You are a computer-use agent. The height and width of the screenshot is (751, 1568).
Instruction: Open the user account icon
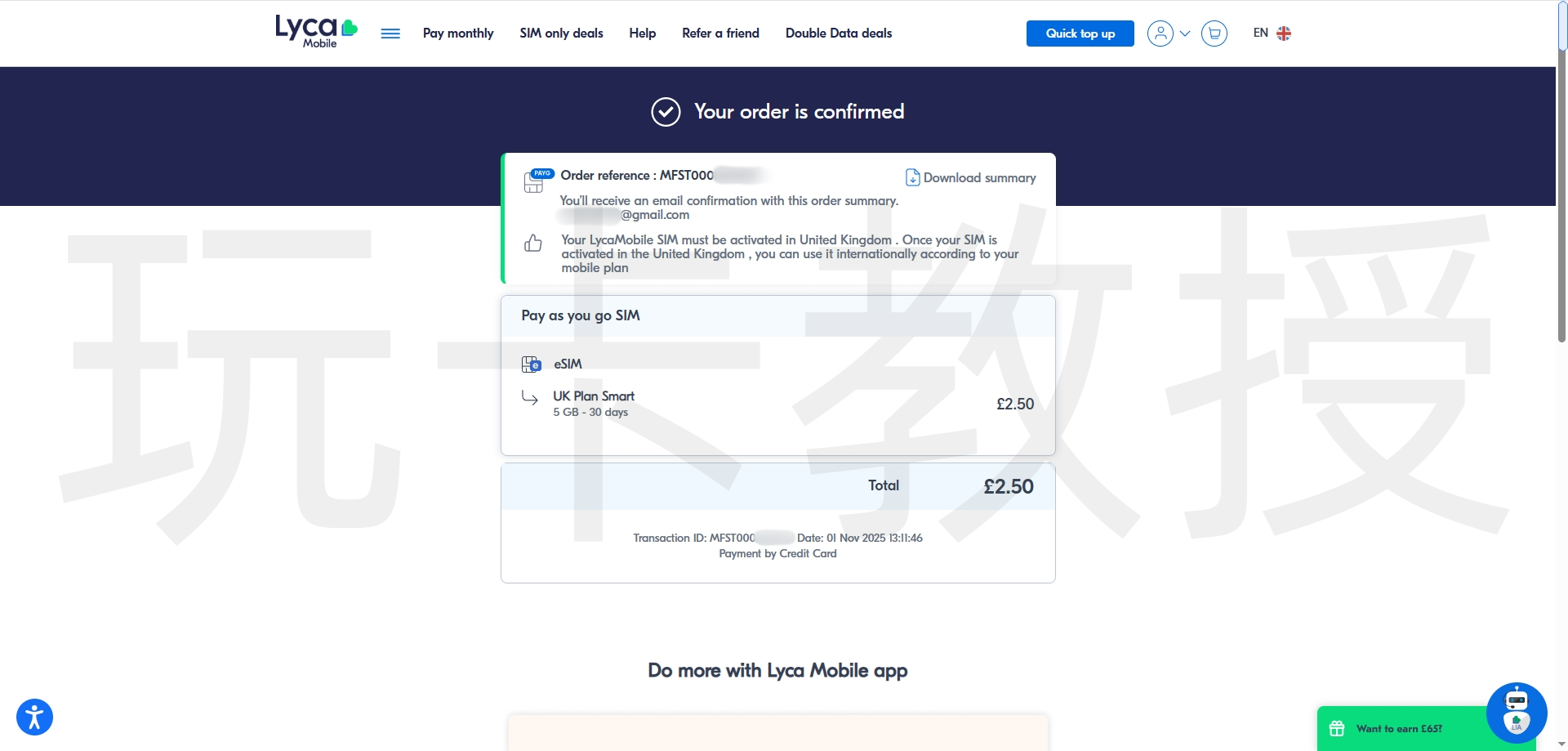click(x=1160, y=34)
